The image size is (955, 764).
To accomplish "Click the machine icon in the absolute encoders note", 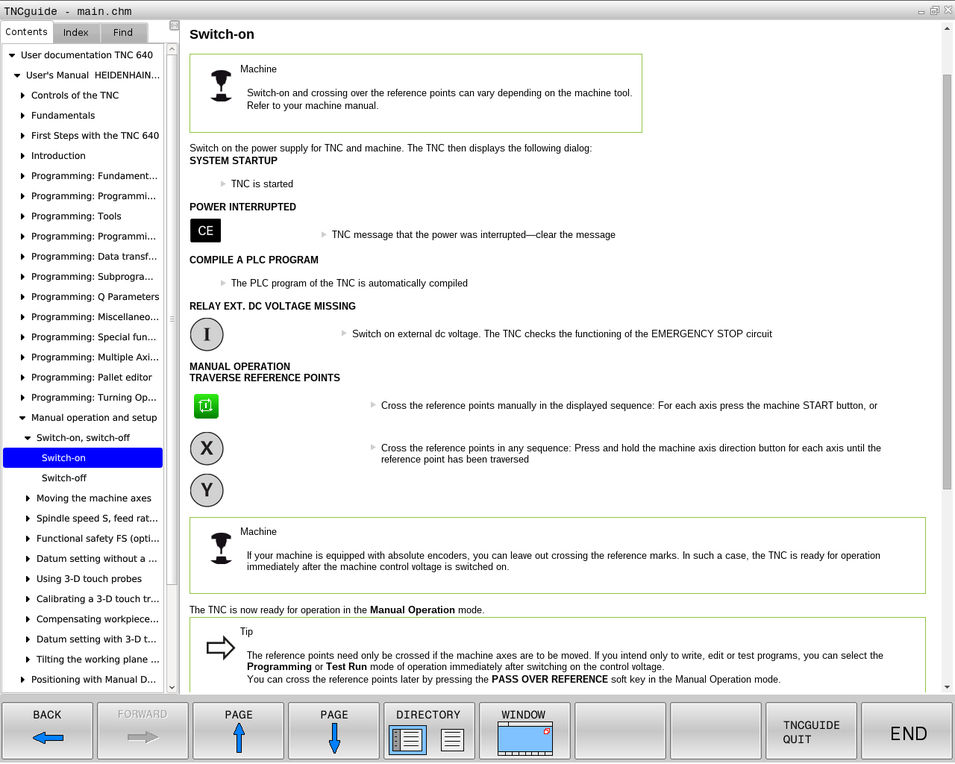I will tap(220, 548).
